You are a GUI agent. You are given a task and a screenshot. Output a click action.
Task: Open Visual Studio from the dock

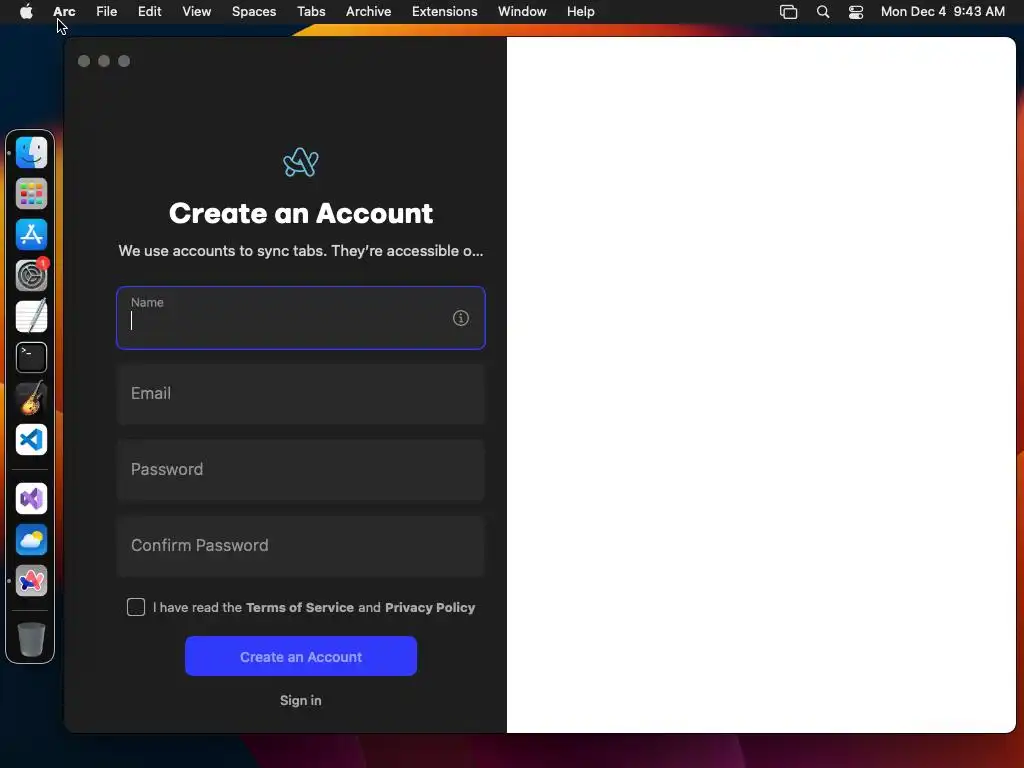31,499
